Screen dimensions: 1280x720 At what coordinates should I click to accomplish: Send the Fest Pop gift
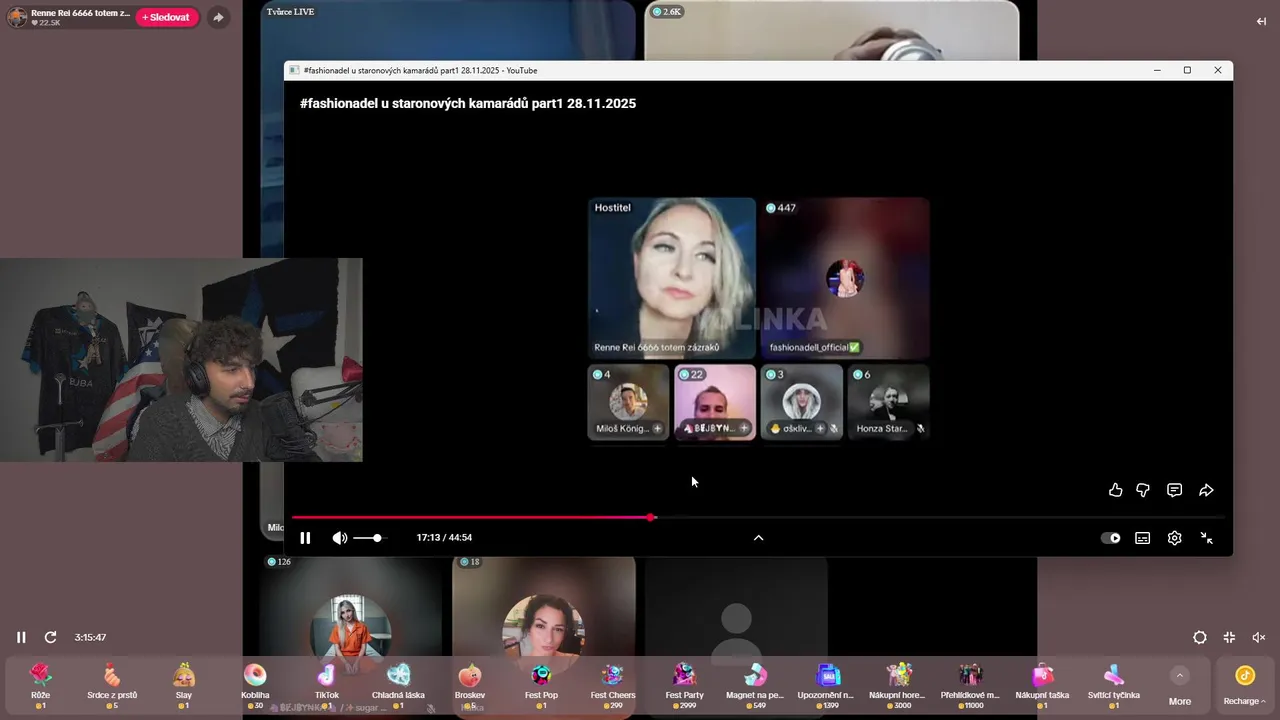tap(541, 685)
